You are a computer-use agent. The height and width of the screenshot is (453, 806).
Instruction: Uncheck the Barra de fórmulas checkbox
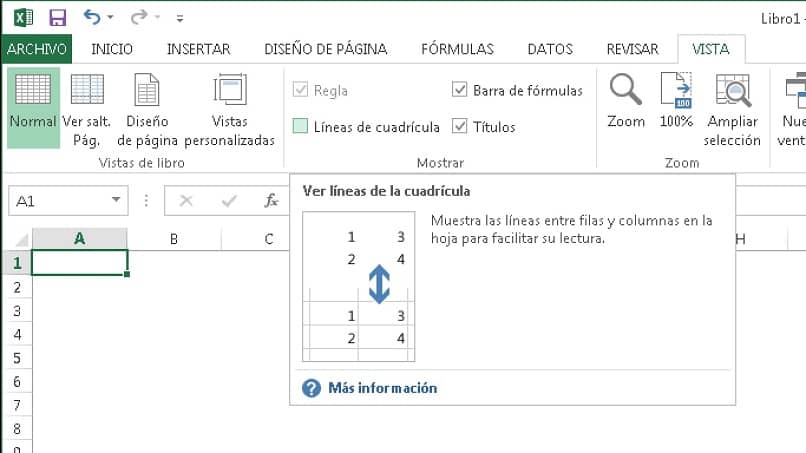[460, 91]
